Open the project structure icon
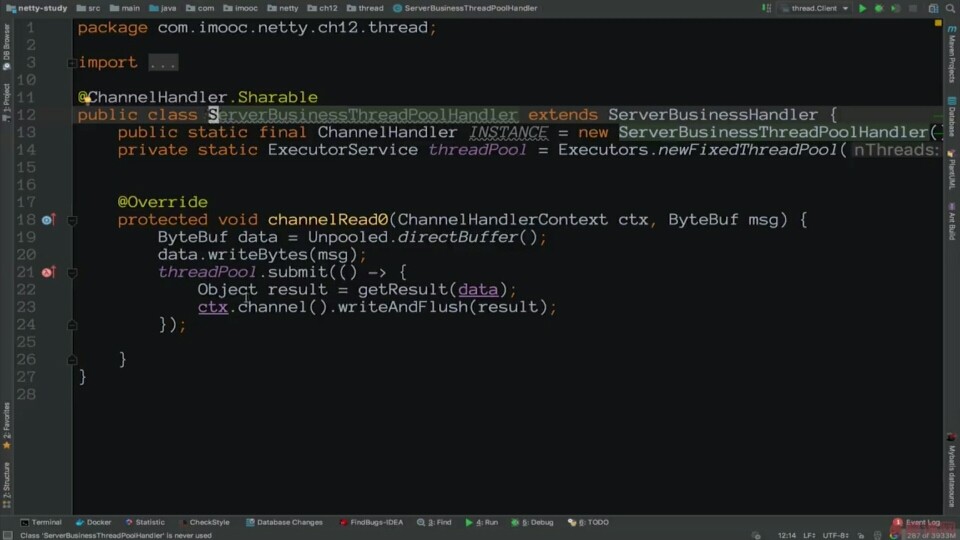The height and width of the screenshot is (540, 960). click(933, 9)
